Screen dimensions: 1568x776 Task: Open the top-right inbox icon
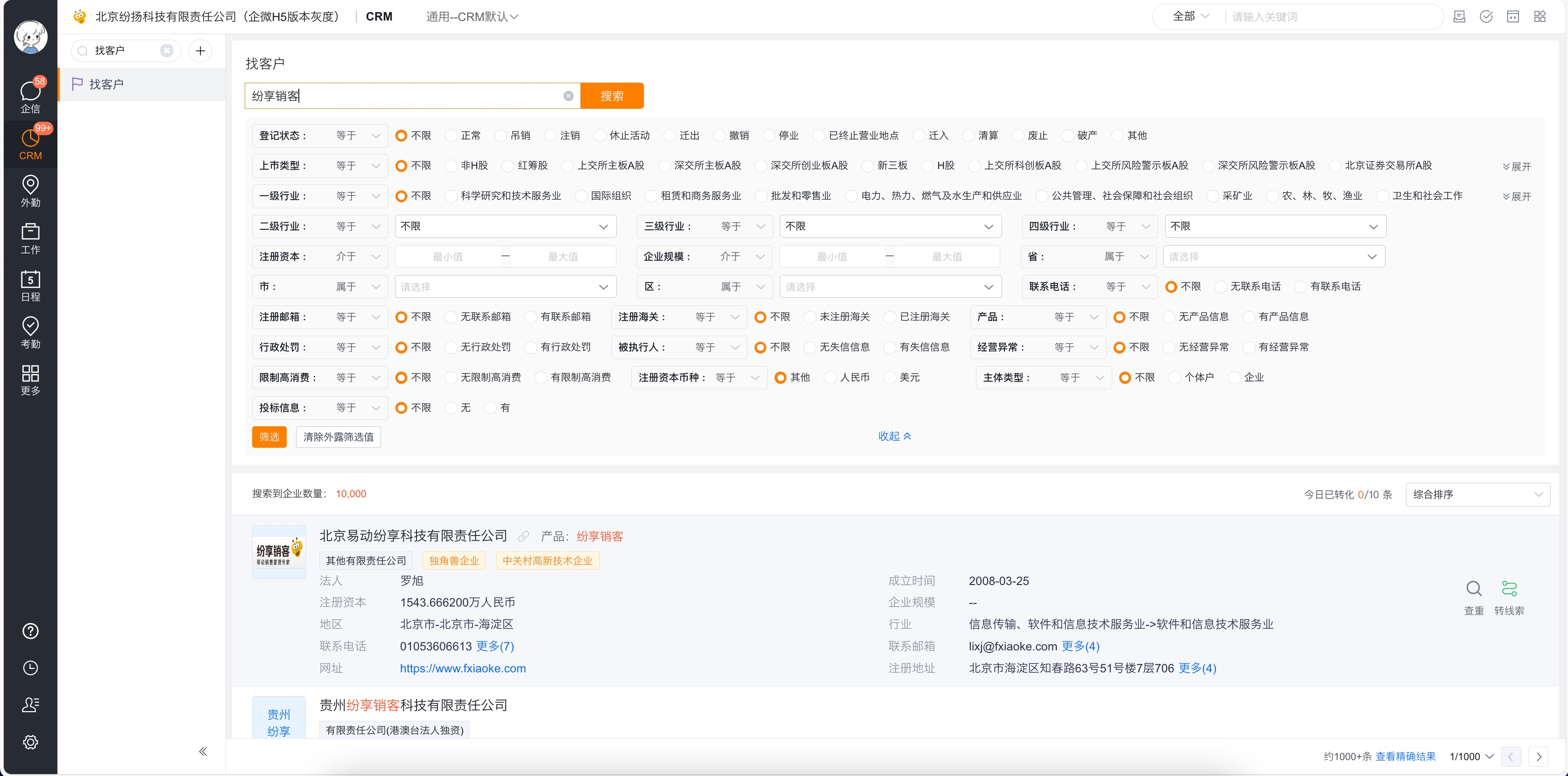pos(1459,16)
